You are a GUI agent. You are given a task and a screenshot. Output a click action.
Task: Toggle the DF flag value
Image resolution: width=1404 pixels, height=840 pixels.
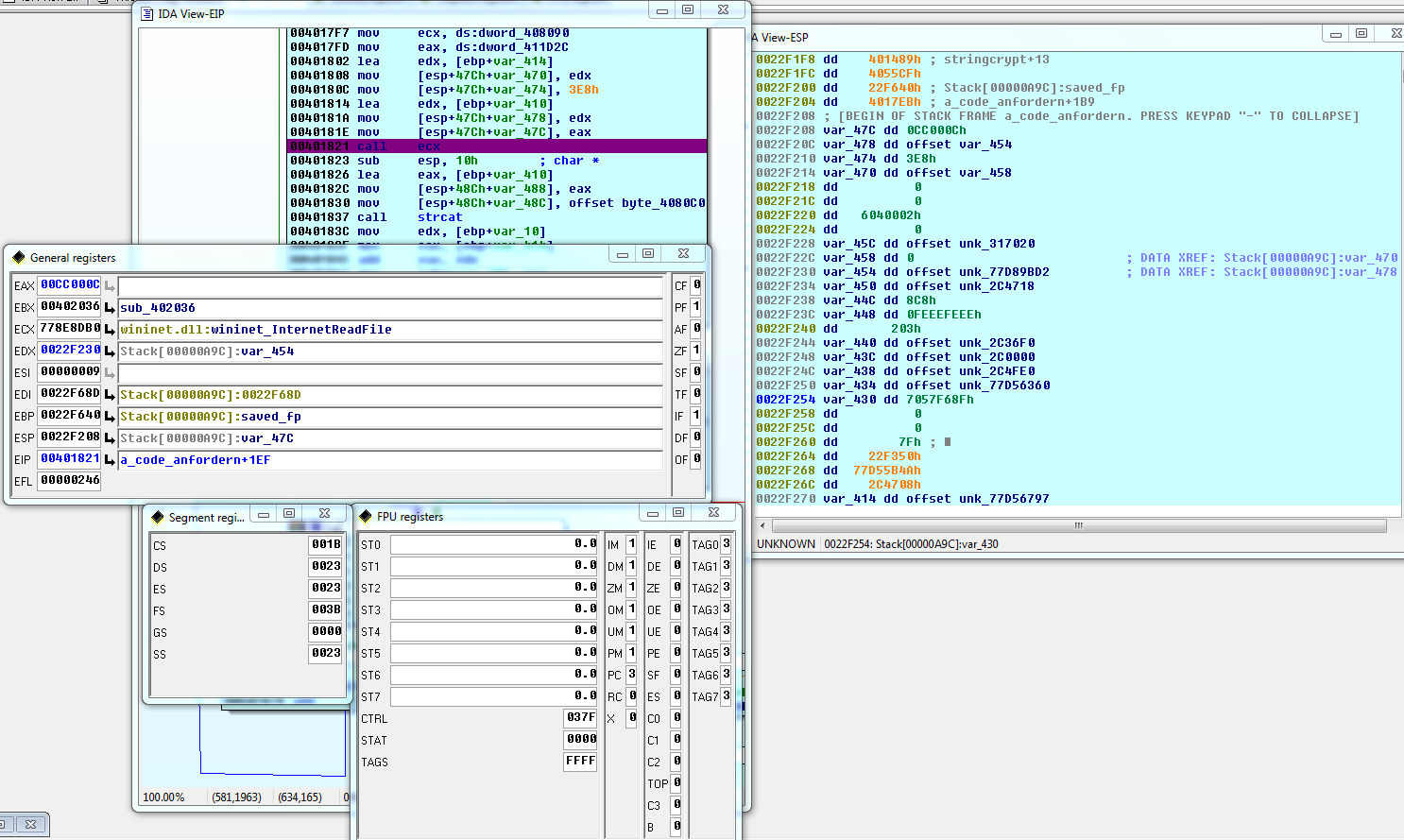697,437
